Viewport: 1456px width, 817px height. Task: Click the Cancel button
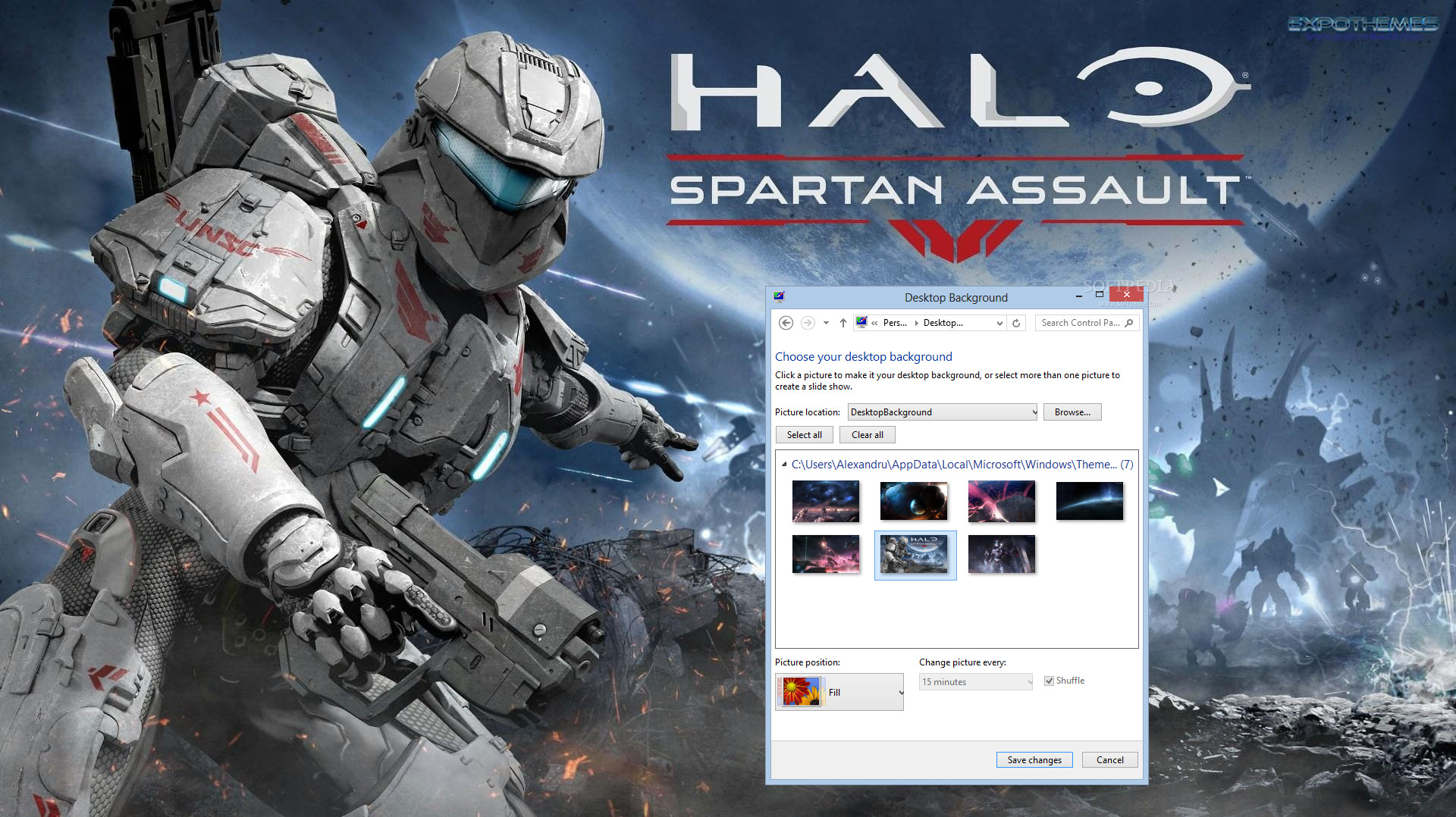coord(1110,760)
